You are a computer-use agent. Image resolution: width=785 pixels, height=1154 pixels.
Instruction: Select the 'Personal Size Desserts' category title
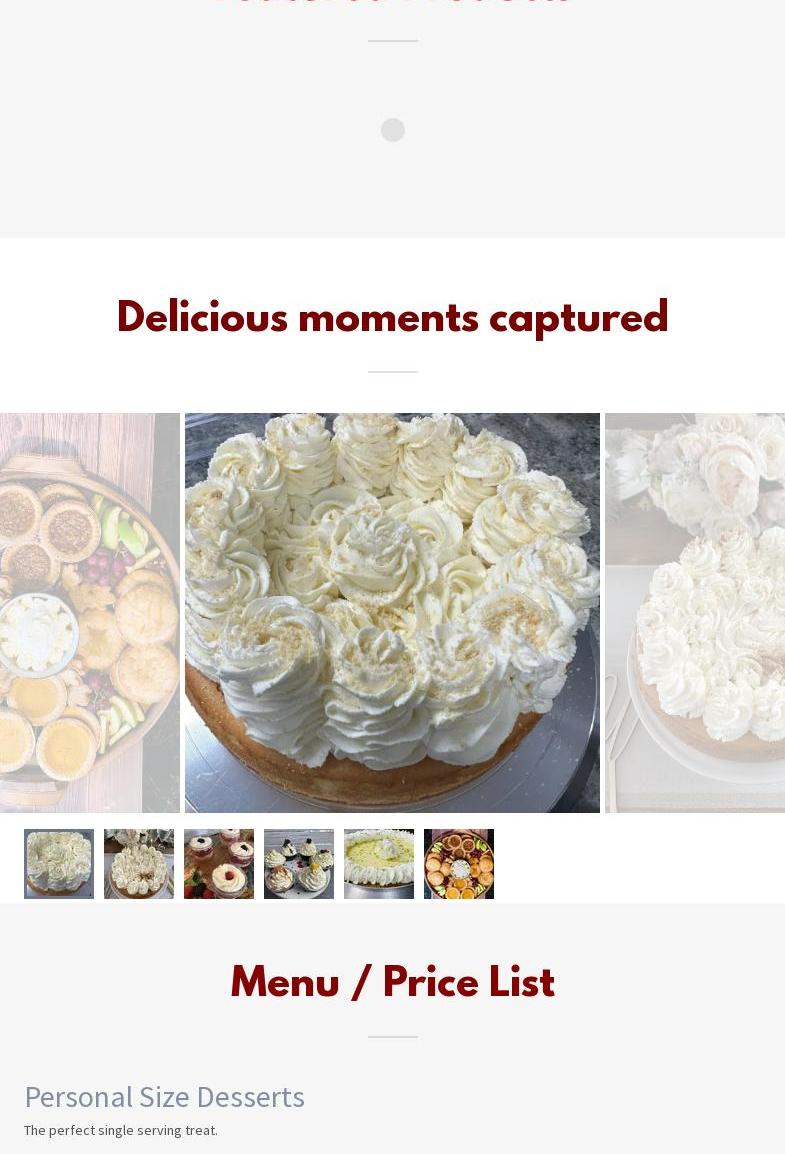pyautogui.click(x=165, y=1097)
